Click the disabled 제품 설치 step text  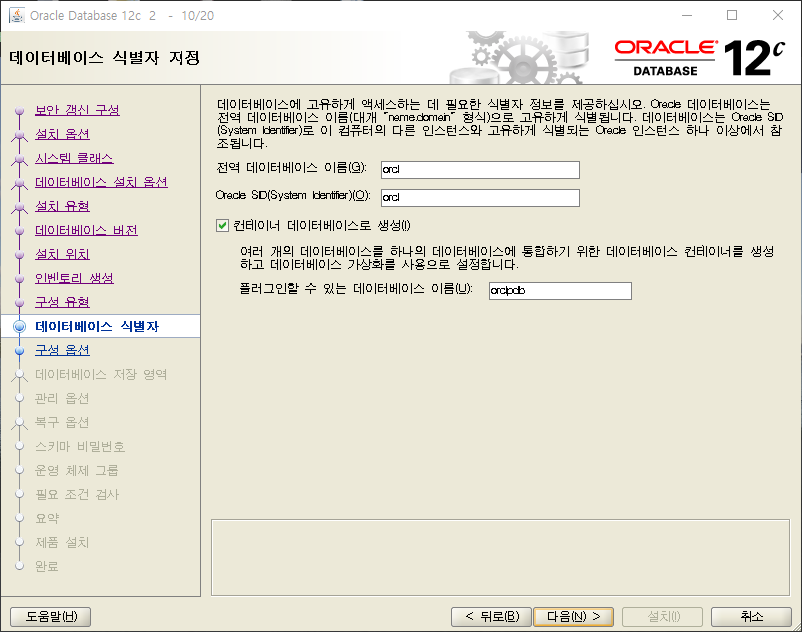[62, 543]
